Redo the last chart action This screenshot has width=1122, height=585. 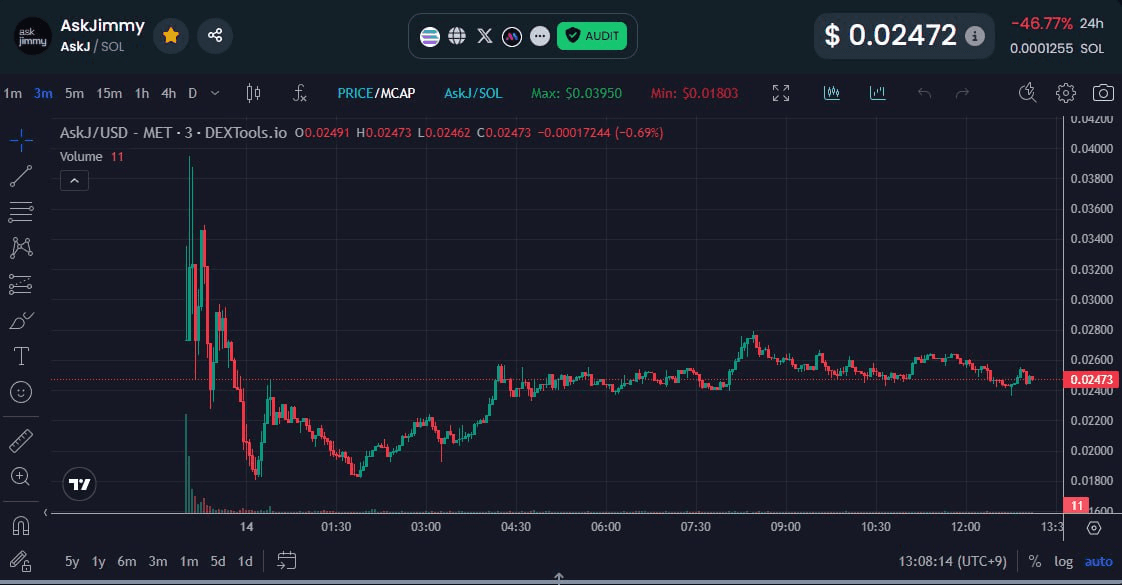pos(962,93)
